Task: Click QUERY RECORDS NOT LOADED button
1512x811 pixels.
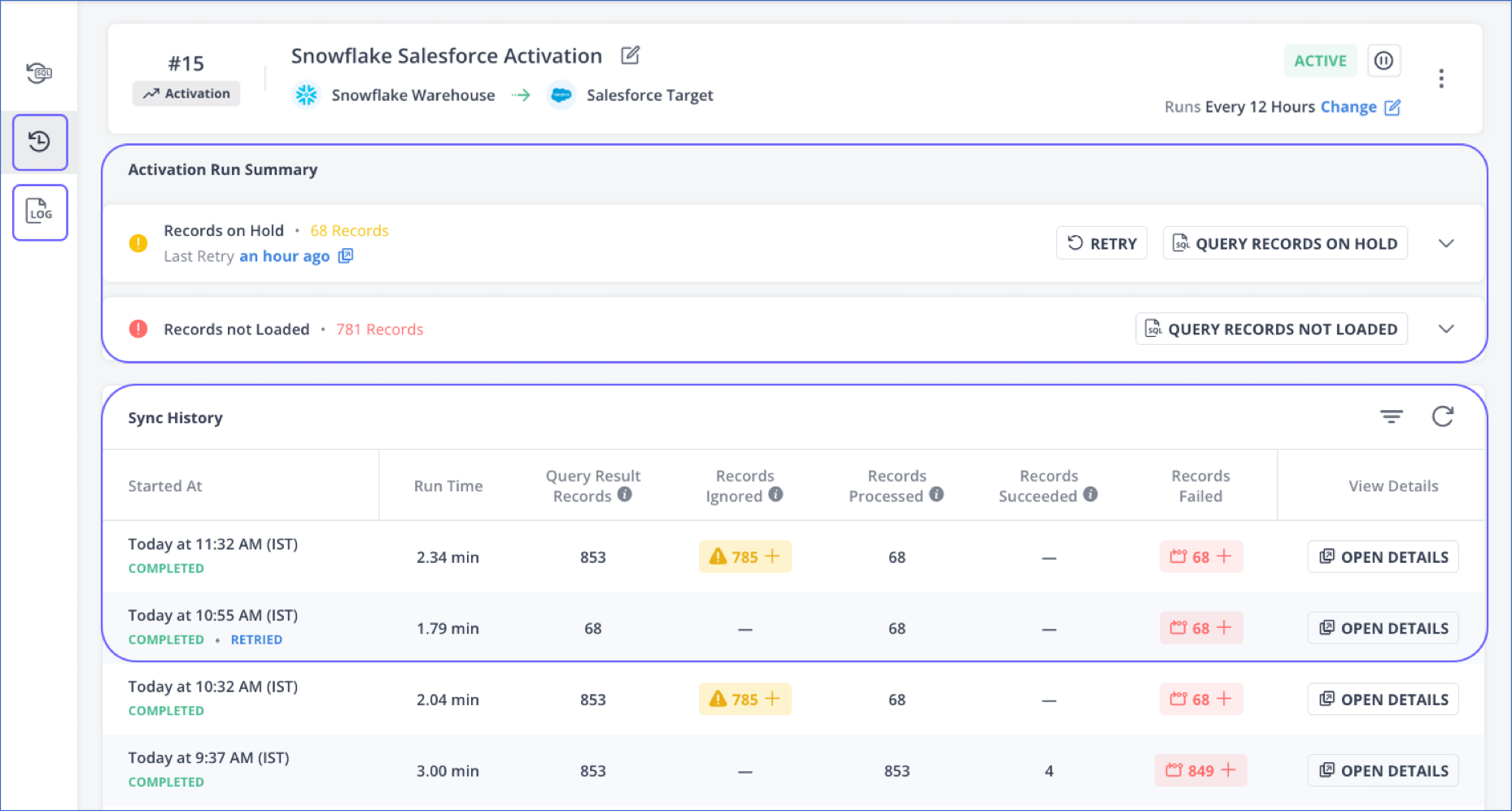Action: (x=1271, y=329)
